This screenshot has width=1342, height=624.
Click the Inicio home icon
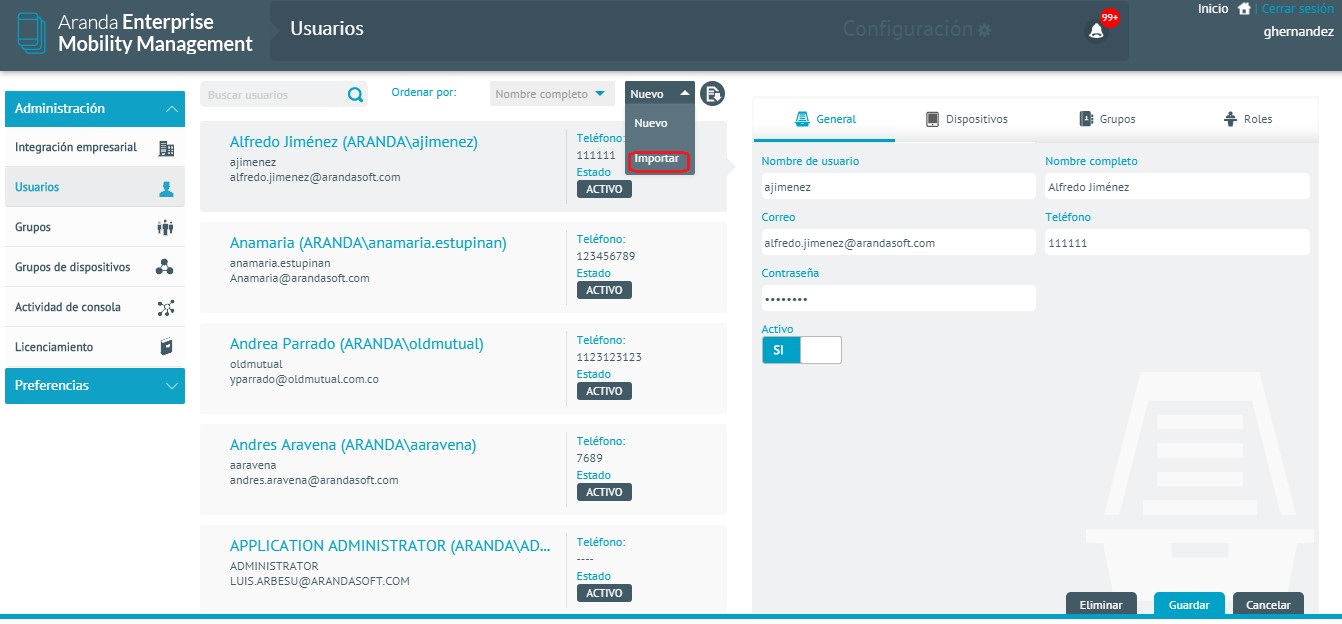pyautogui.click(x=1244, y=8)
